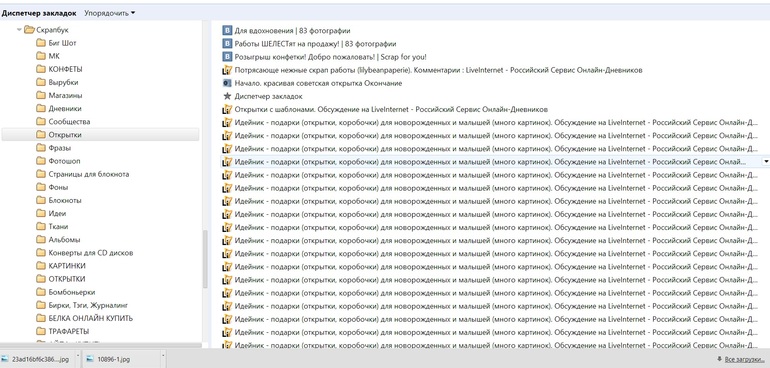
Task: Open Потрясающе нежные скрап работы bookmark
Action: (x=438, y=70)
